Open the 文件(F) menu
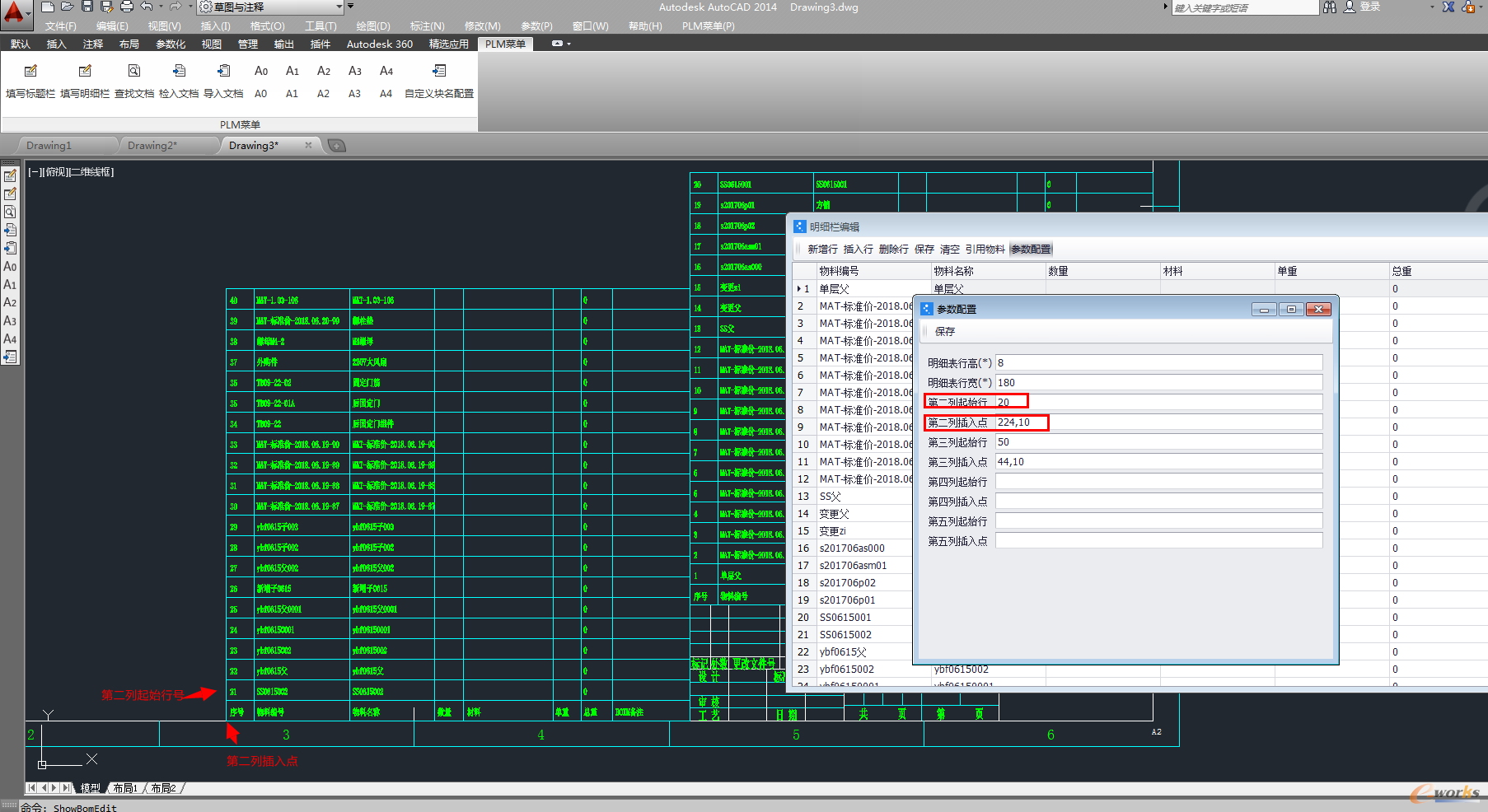Screen dimensions: 1488x812 pyautogui.click(x=60, y=26)
